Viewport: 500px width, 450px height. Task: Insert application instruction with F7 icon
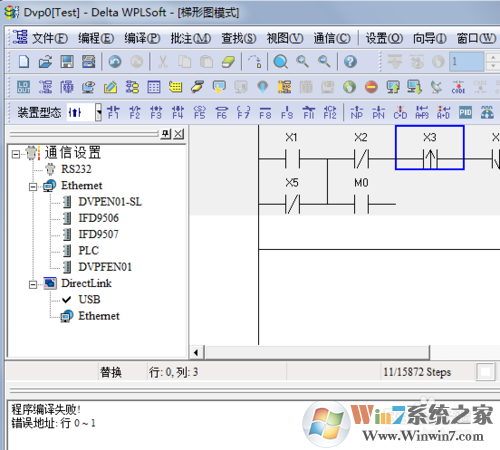point(243,112)
